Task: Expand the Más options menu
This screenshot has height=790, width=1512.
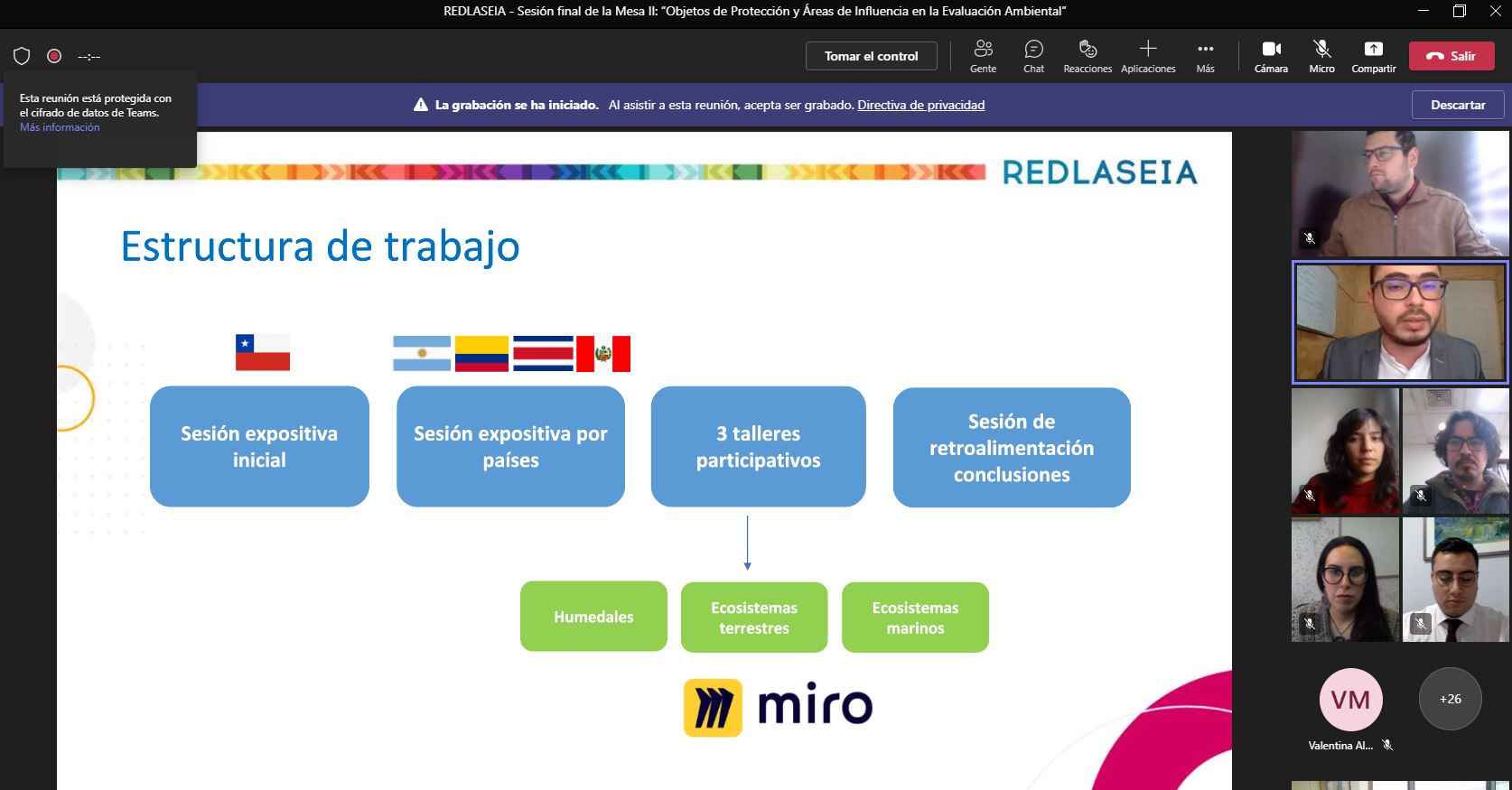Action: coord(1205,56)
